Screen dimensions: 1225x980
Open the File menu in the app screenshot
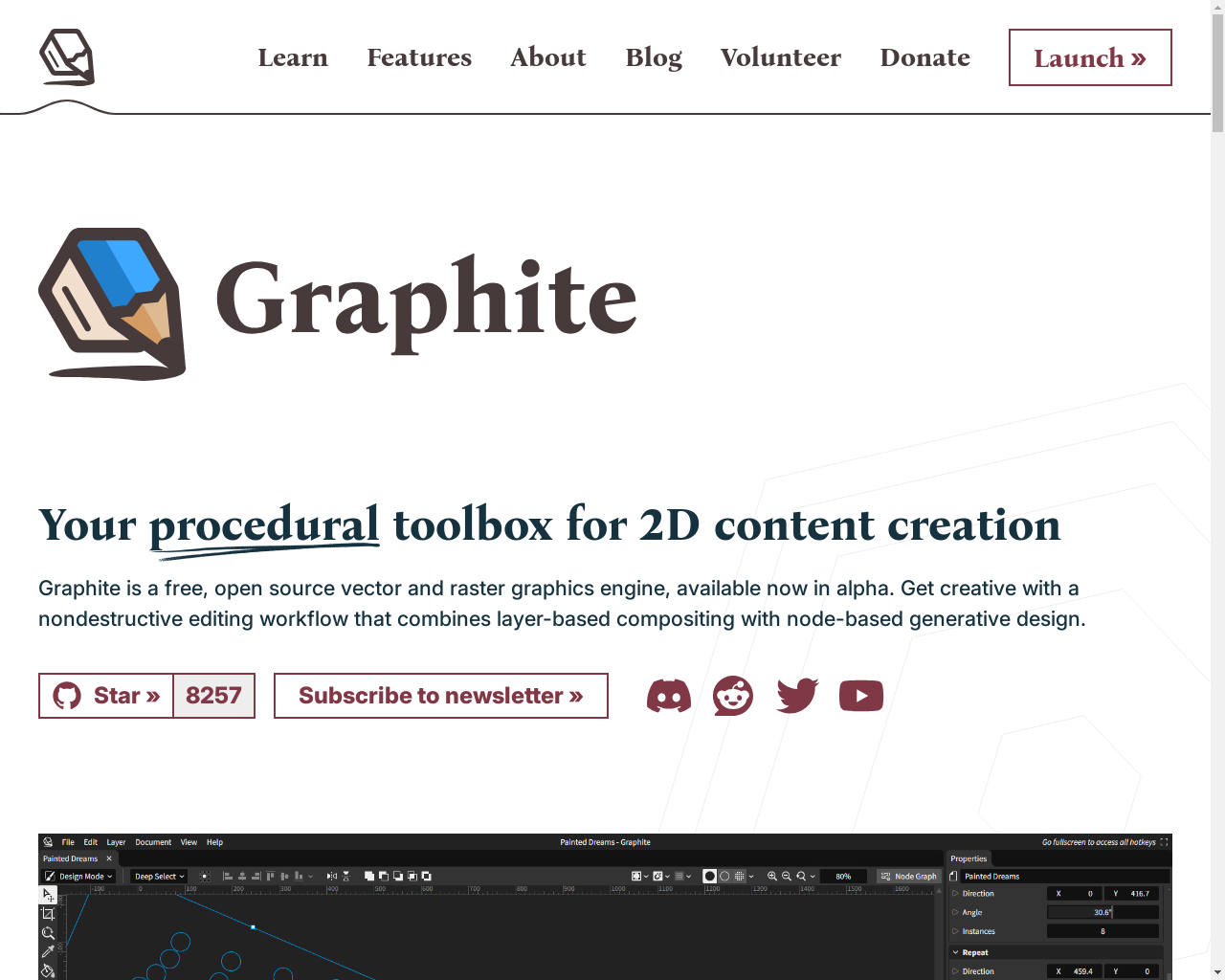click(x=68, y=842)
